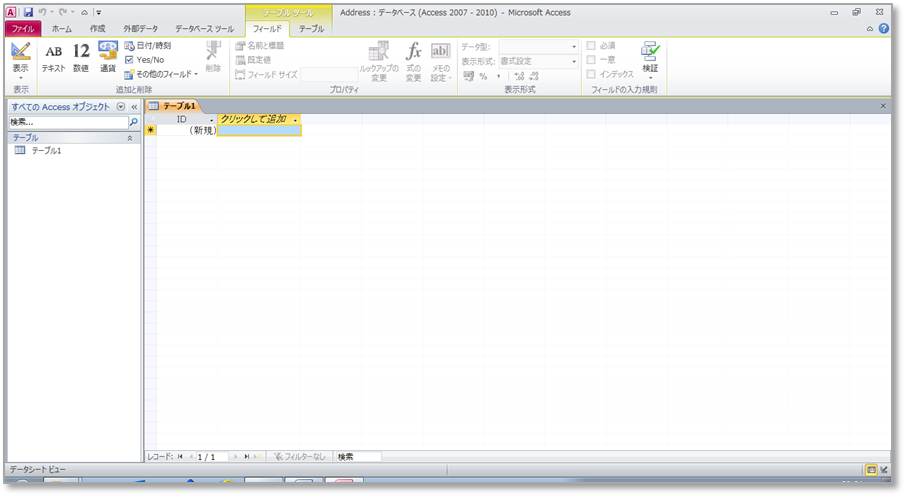Open the ファイル tab
905x496 pixels.
pyautogui.click(x=23, y=28)
